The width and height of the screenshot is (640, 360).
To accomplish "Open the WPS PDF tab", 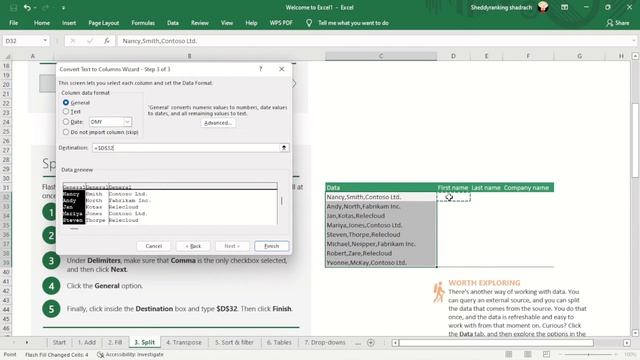I will [x=281, y=23].
